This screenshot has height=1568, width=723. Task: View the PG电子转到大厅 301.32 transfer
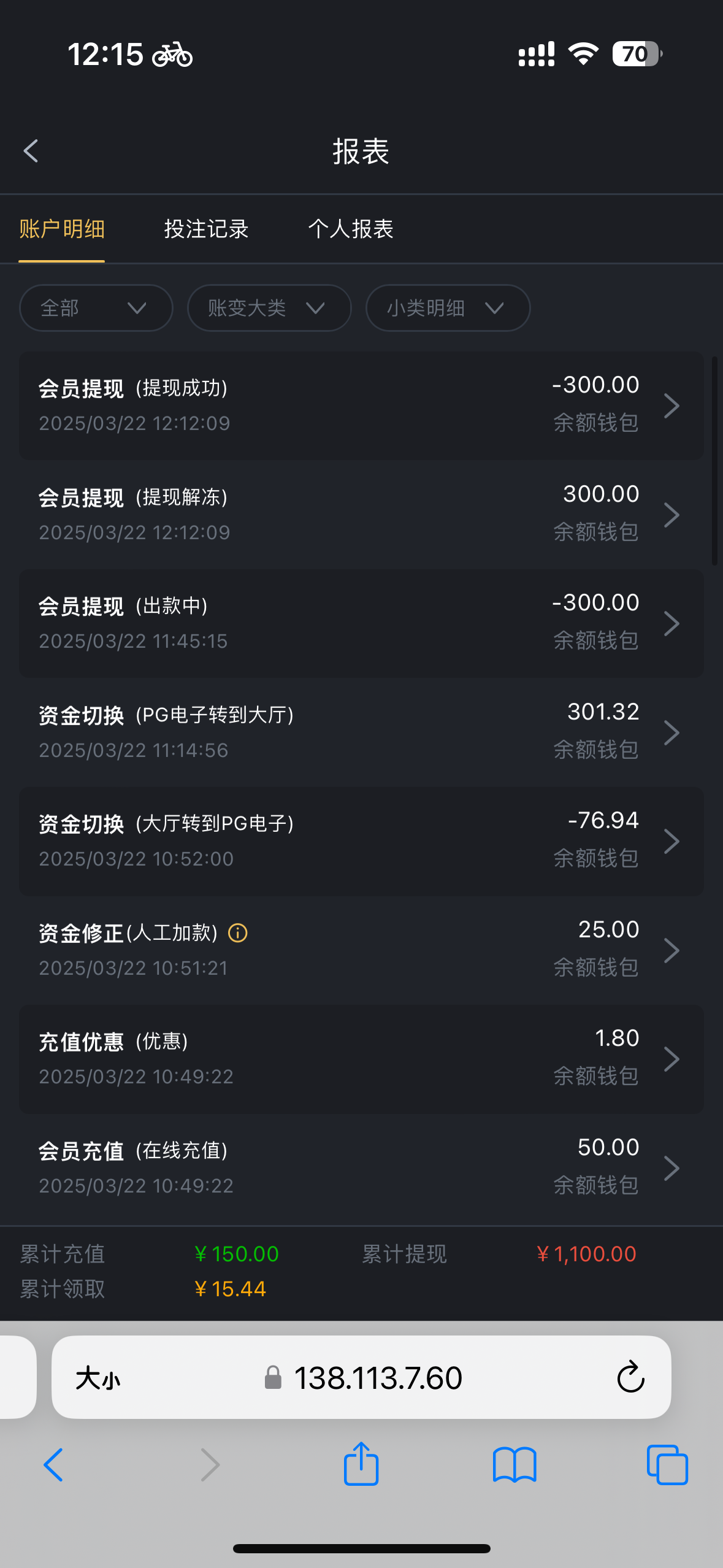coord(361,732)
